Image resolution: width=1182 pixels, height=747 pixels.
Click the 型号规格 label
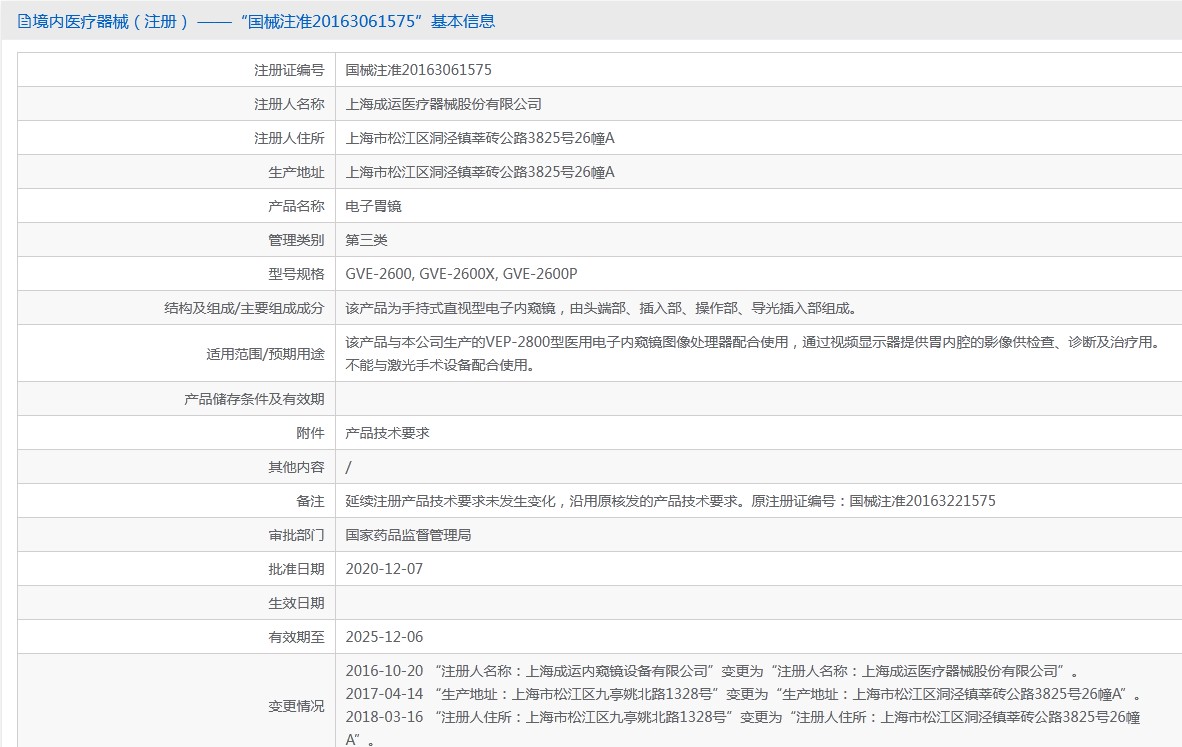point(296,274)
